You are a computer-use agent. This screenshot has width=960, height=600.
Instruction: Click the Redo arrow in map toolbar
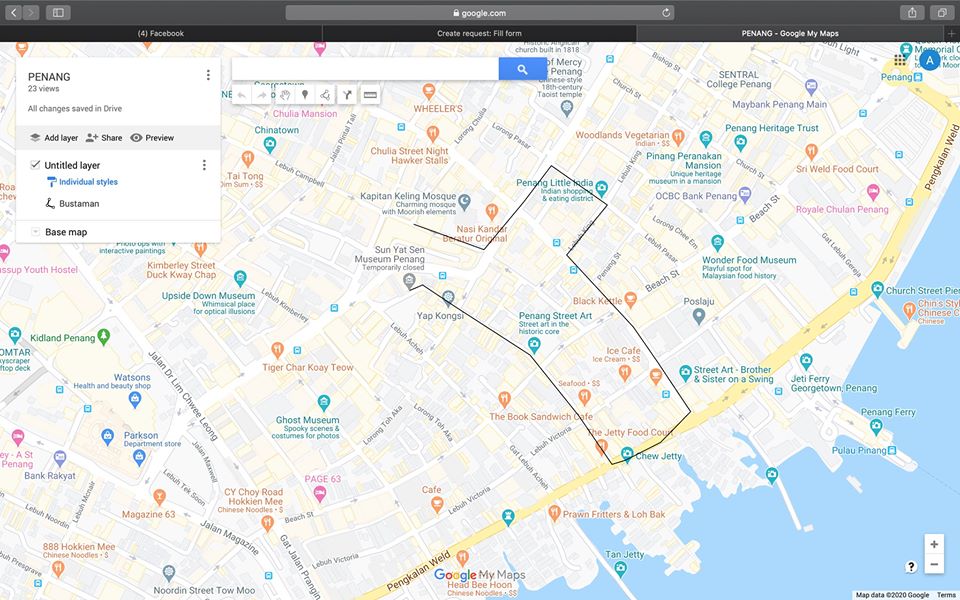click(x=262, y=95)
